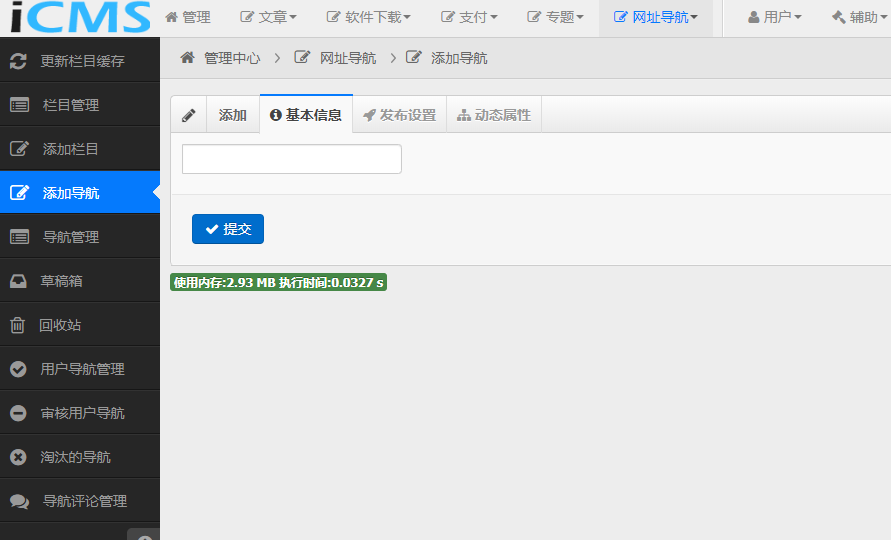Switch to the 发布设置 tab
Viewport: 891px width, 540px height.
pos(400,115)
